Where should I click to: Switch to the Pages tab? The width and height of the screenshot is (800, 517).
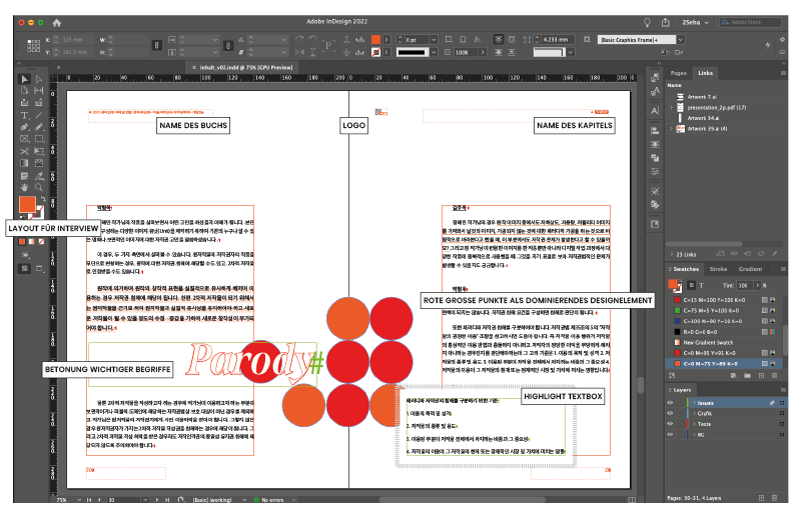point(678,73)
